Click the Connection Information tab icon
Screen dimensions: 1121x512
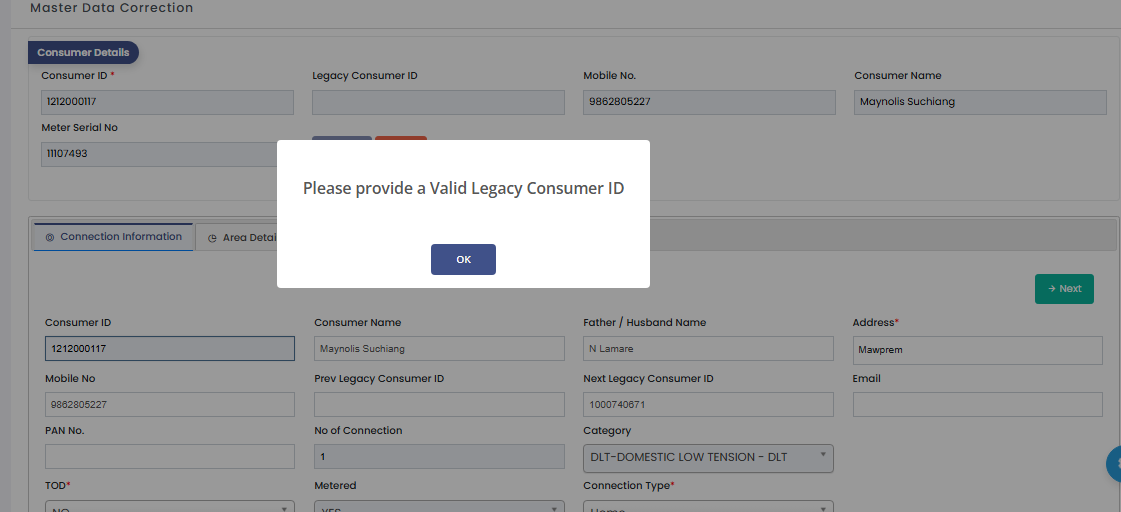50,237
